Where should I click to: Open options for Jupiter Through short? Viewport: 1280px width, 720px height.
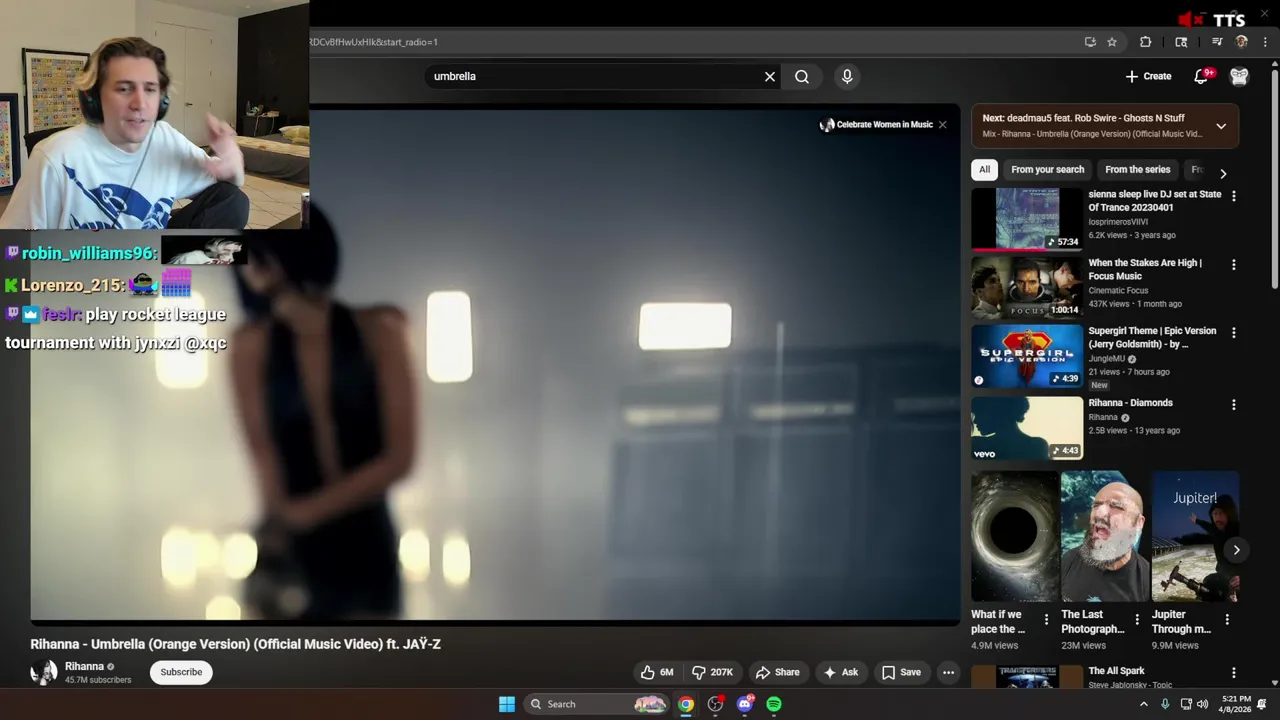tap(1227, 620)
